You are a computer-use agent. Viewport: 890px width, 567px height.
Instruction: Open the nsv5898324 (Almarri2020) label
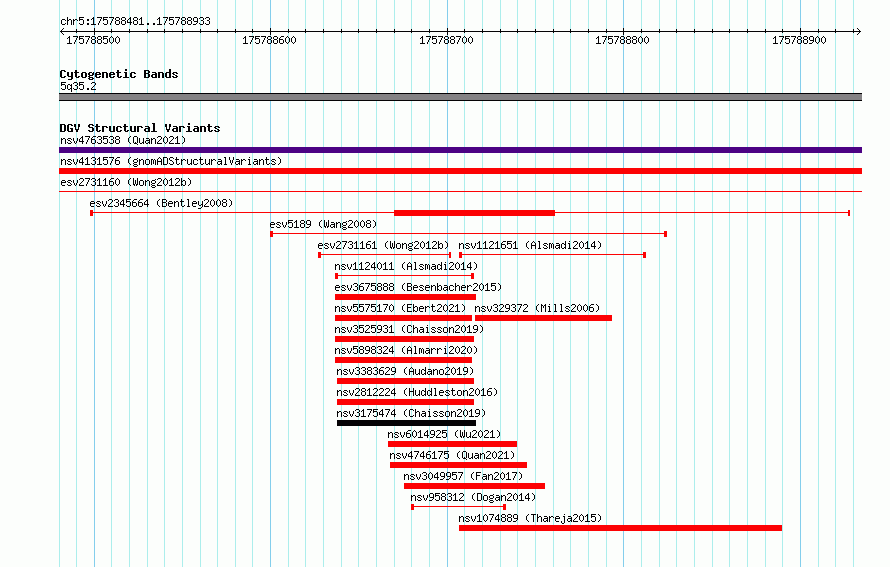tap(406, 350)
